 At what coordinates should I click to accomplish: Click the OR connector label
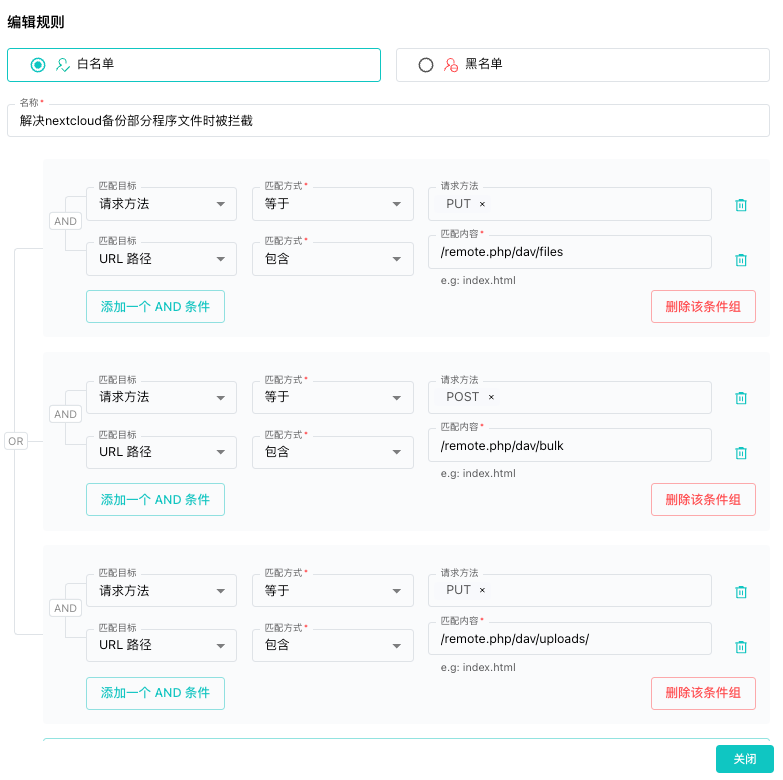pos(16,441)
